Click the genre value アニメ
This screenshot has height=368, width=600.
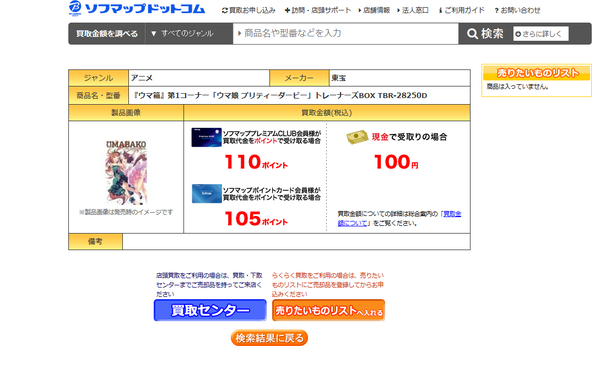tap(142, 78)
